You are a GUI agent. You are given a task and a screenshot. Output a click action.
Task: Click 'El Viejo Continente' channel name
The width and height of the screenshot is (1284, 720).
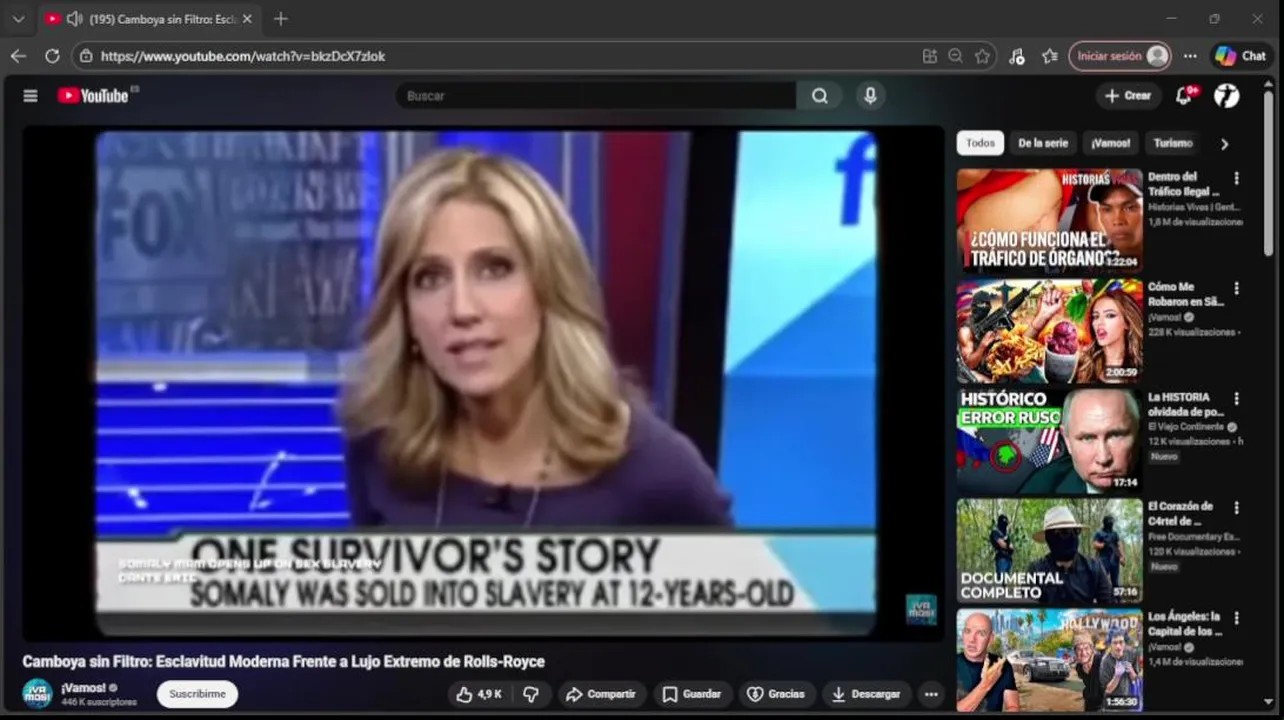[x=1186, y=427]
